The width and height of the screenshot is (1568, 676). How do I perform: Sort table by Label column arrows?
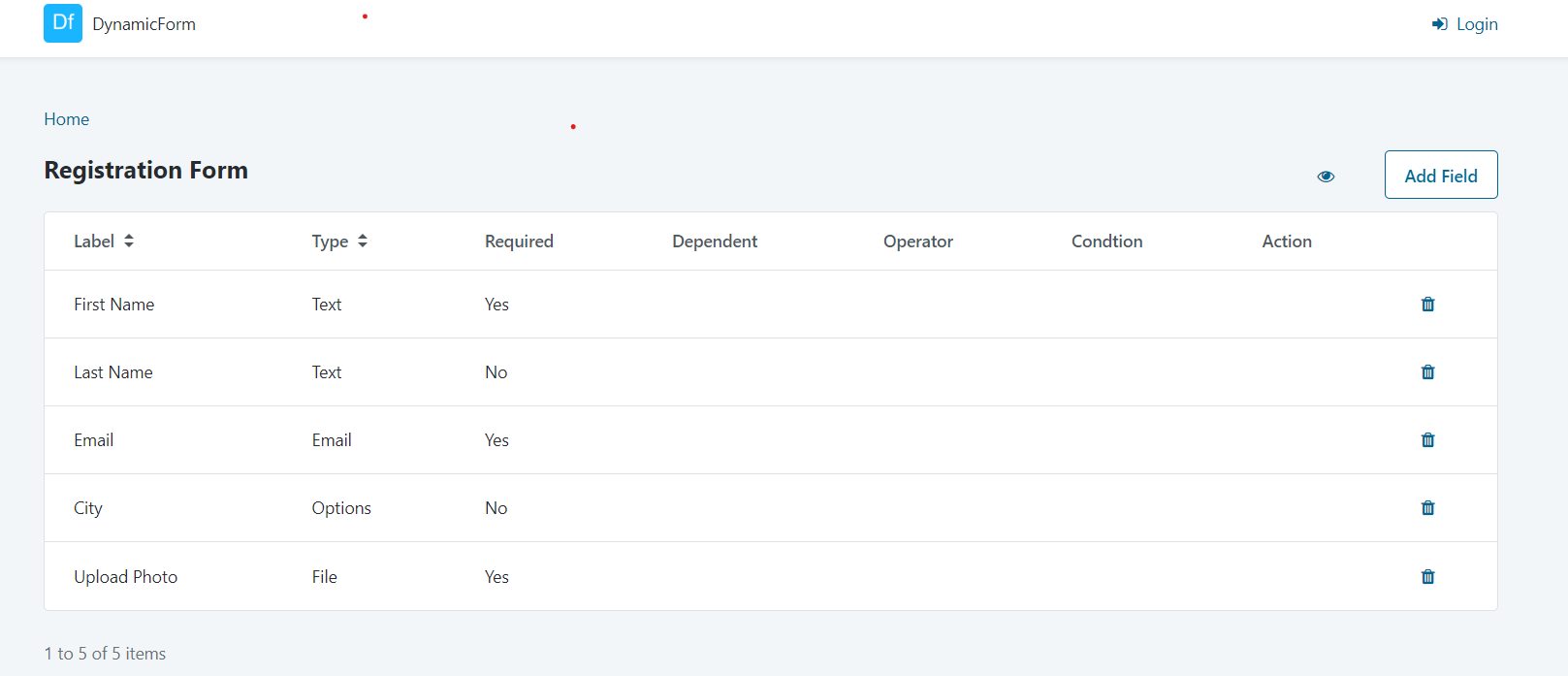[129, 241]
